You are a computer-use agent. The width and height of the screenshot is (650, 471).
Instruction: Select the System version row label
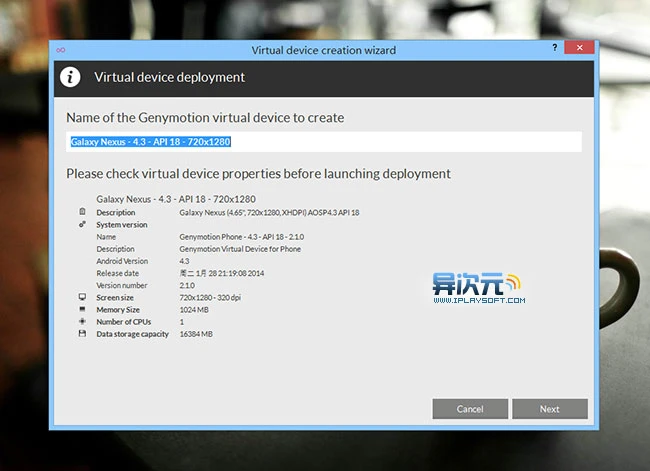coord(121,225)
